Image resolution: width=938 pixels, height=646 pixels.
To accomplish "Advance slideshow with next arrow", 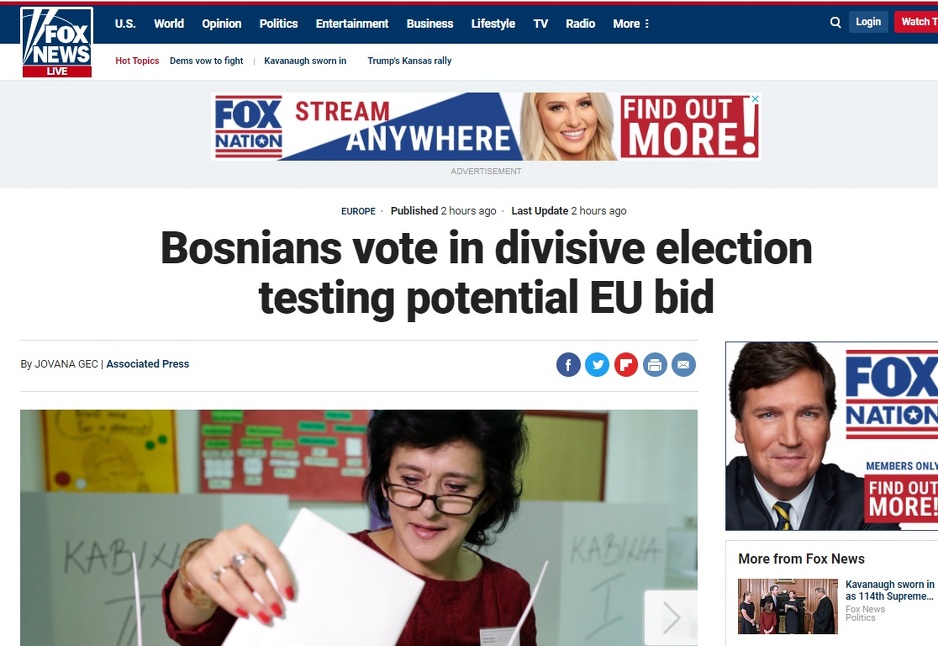I will pyautogui.click(x=671, y=617).
